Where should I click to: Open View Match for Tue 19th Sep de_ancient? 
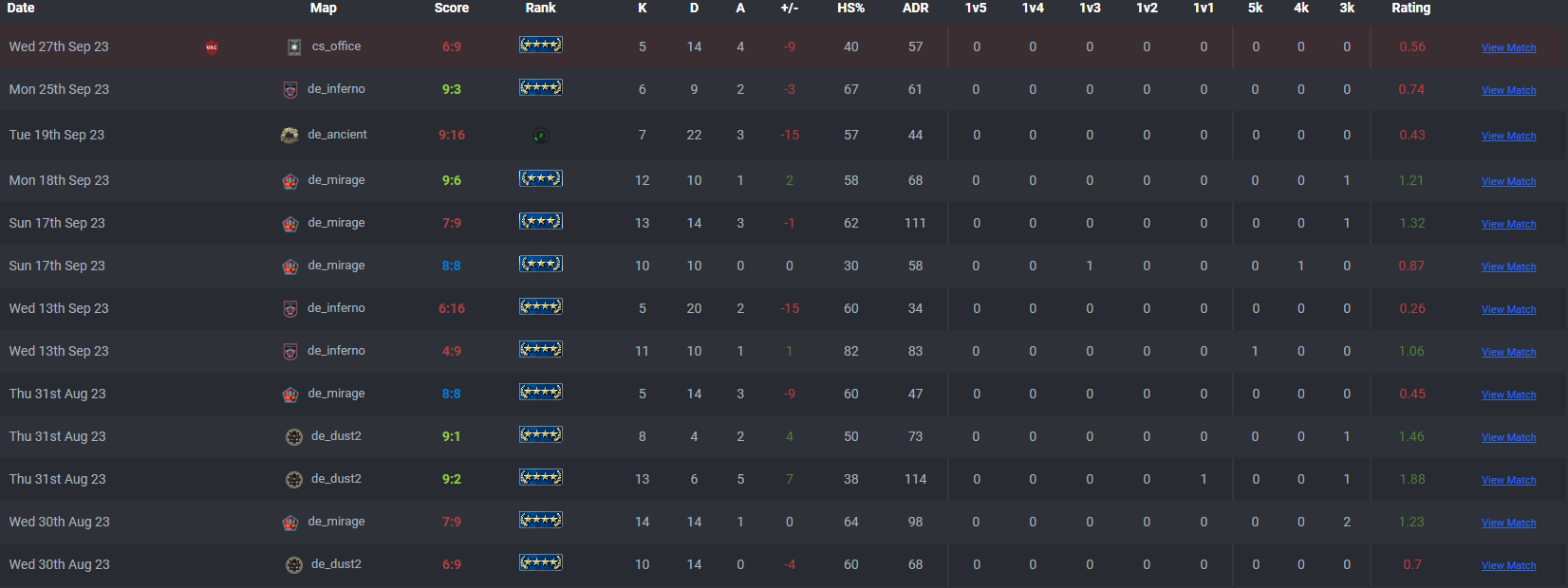coord(1508,136)
